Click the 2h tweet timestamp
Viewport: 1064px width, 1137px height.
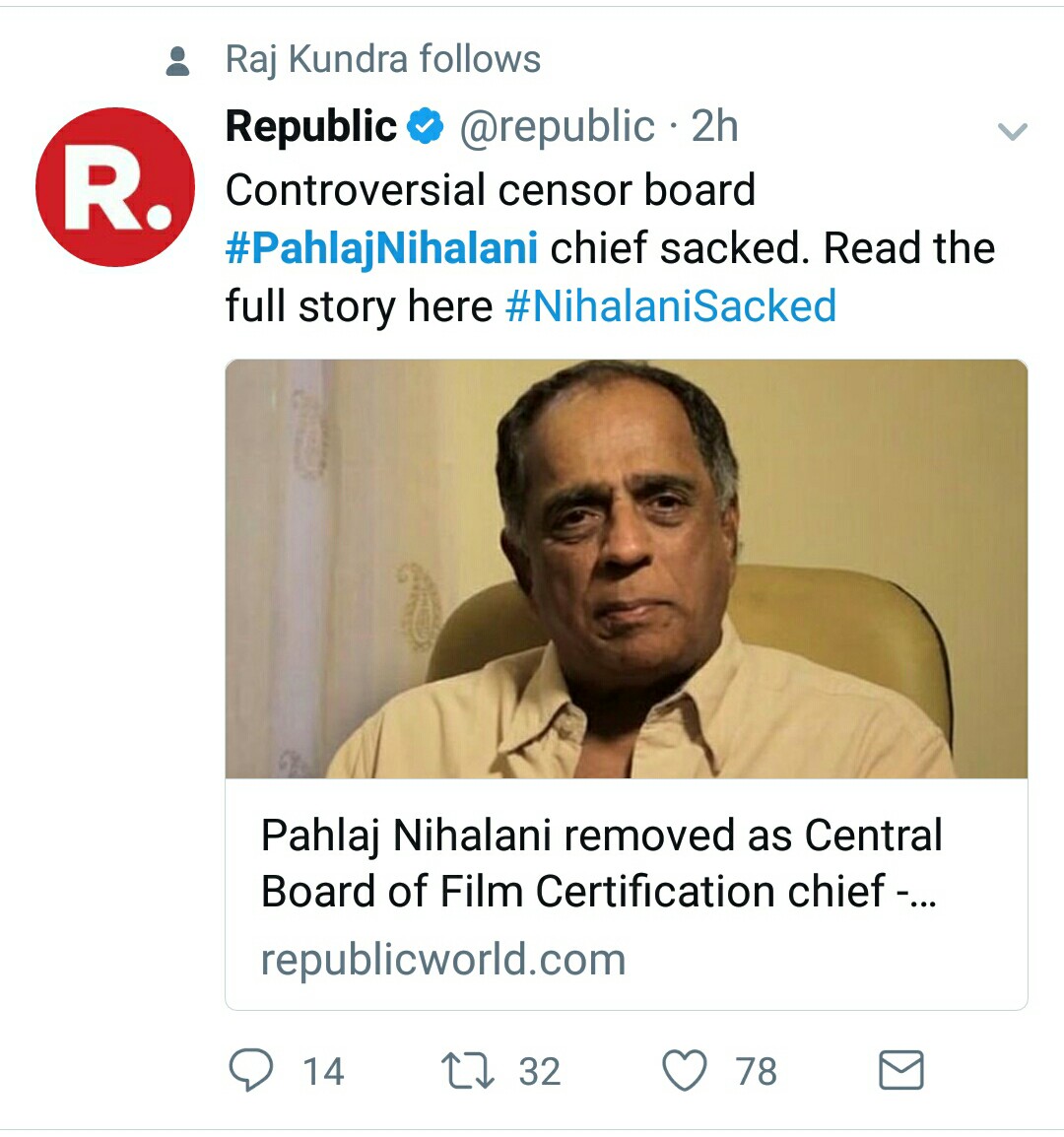714,127
